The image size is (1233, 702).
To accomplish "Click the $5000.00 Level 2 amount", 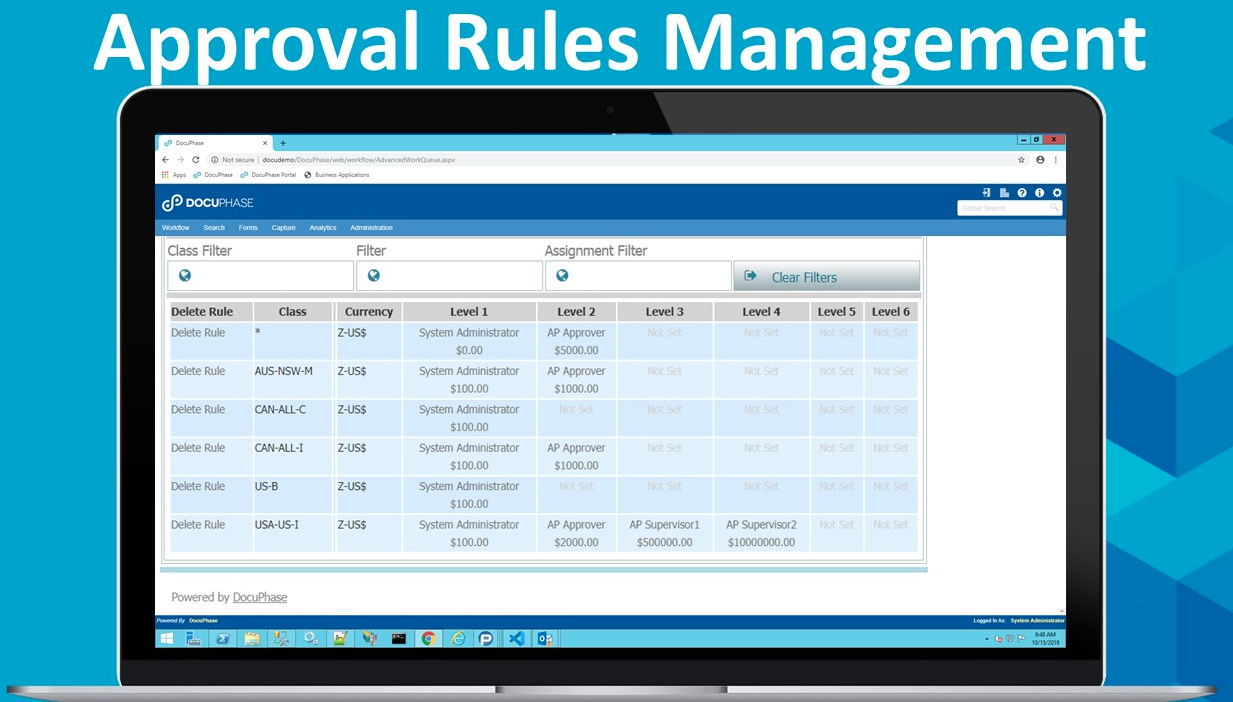I will pyautogui.click(x=576, y=351).
